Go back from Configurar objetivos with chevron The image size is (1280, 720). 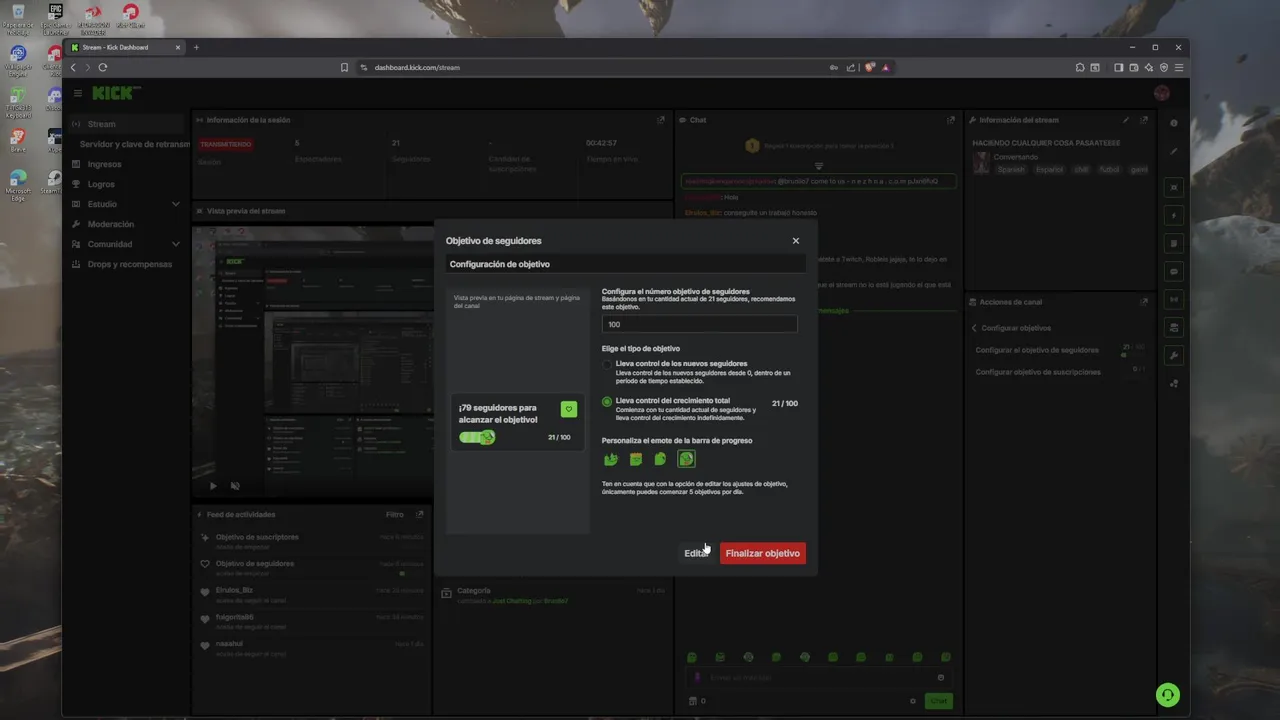coord(974,328)
